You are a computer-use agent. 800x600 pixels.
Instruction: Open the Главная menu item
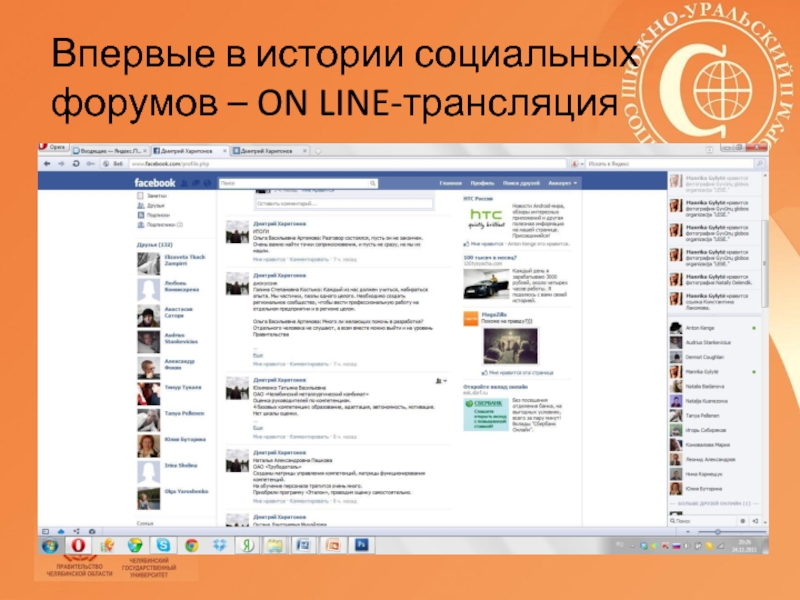pos(451,183)
